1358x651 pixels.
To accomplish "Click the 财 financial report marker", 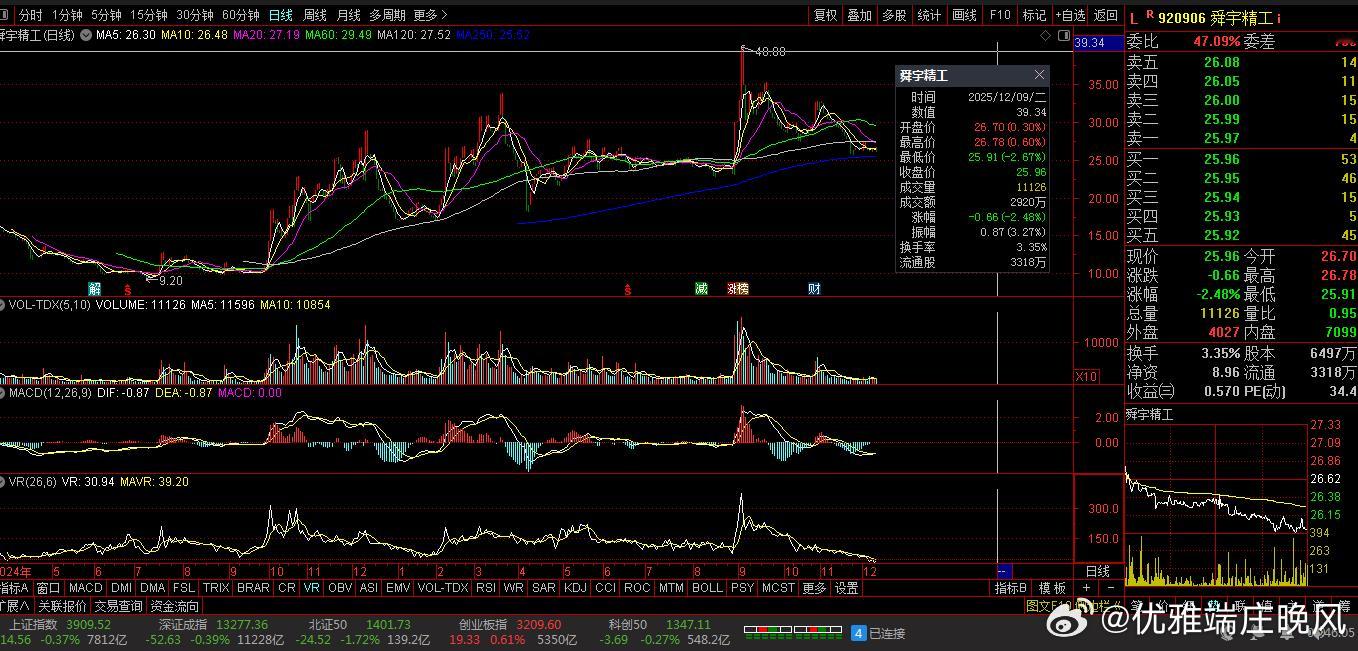I will pyautogui.click(x=814, y=289).
